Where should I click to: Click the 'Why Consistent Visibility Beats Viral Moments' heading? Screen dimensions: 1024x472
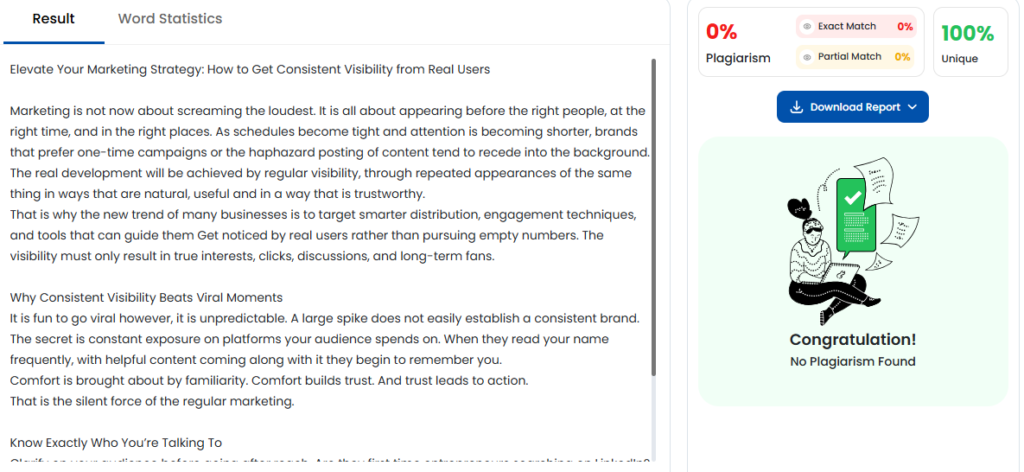[146, 297]
